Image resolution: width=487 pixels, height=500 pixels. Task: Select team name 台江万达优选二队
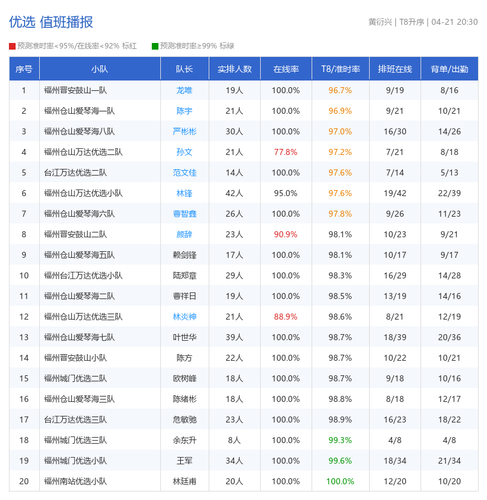(75, 173)
